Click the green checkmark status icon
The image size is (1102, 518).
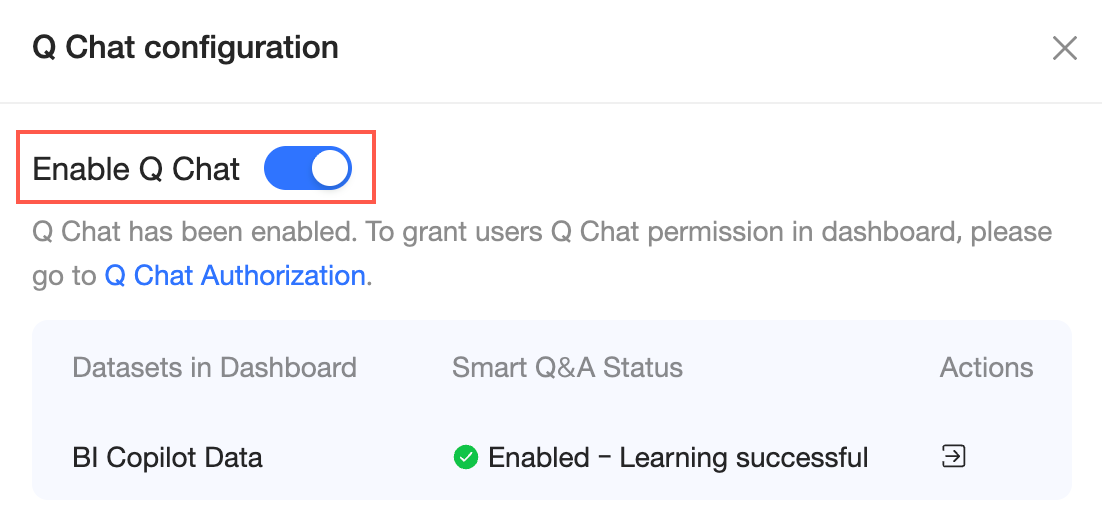coord(465,458)
